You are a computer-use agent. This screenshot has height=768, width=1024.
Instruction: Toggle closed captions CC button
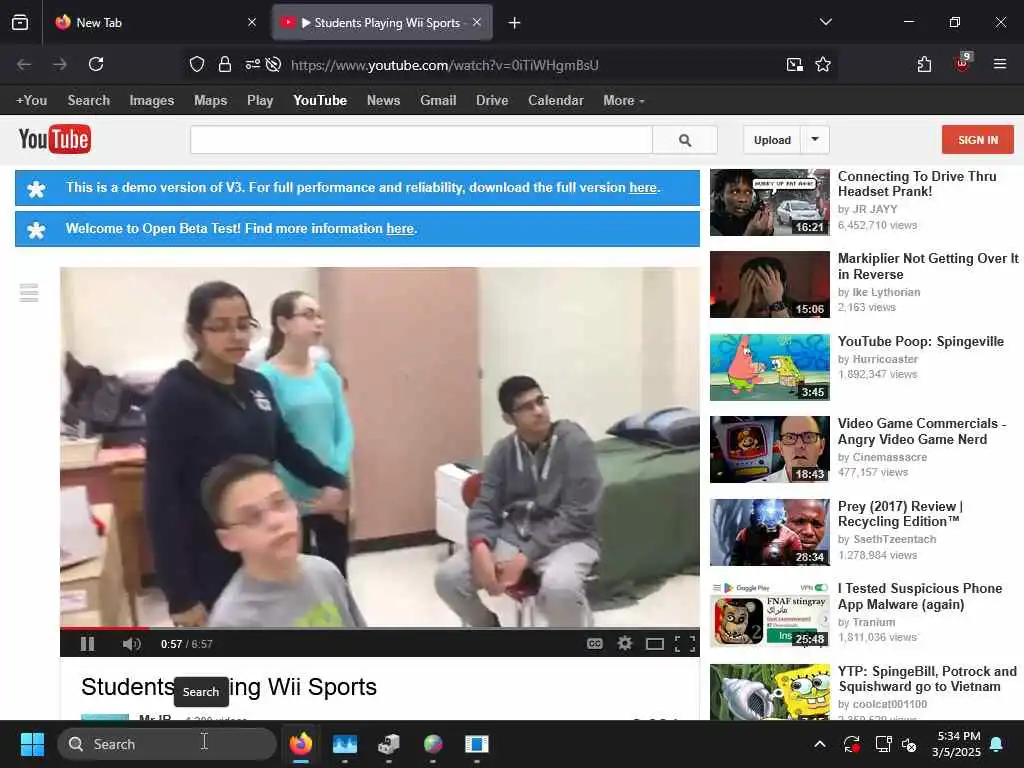click(x=594, y=644)
